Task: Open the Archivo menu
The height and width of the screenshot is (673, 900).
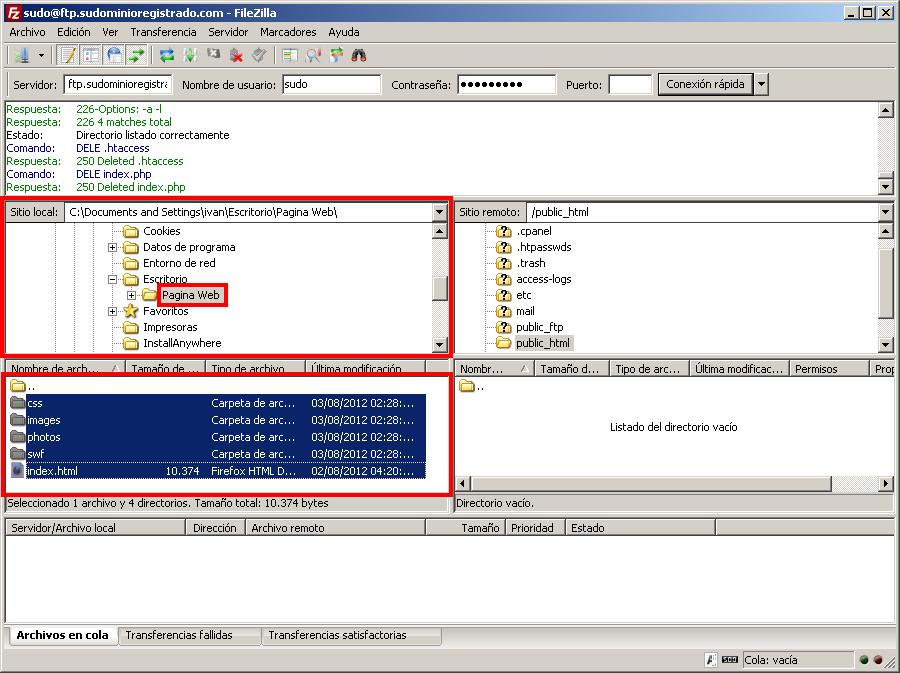Action: [27, 32]
